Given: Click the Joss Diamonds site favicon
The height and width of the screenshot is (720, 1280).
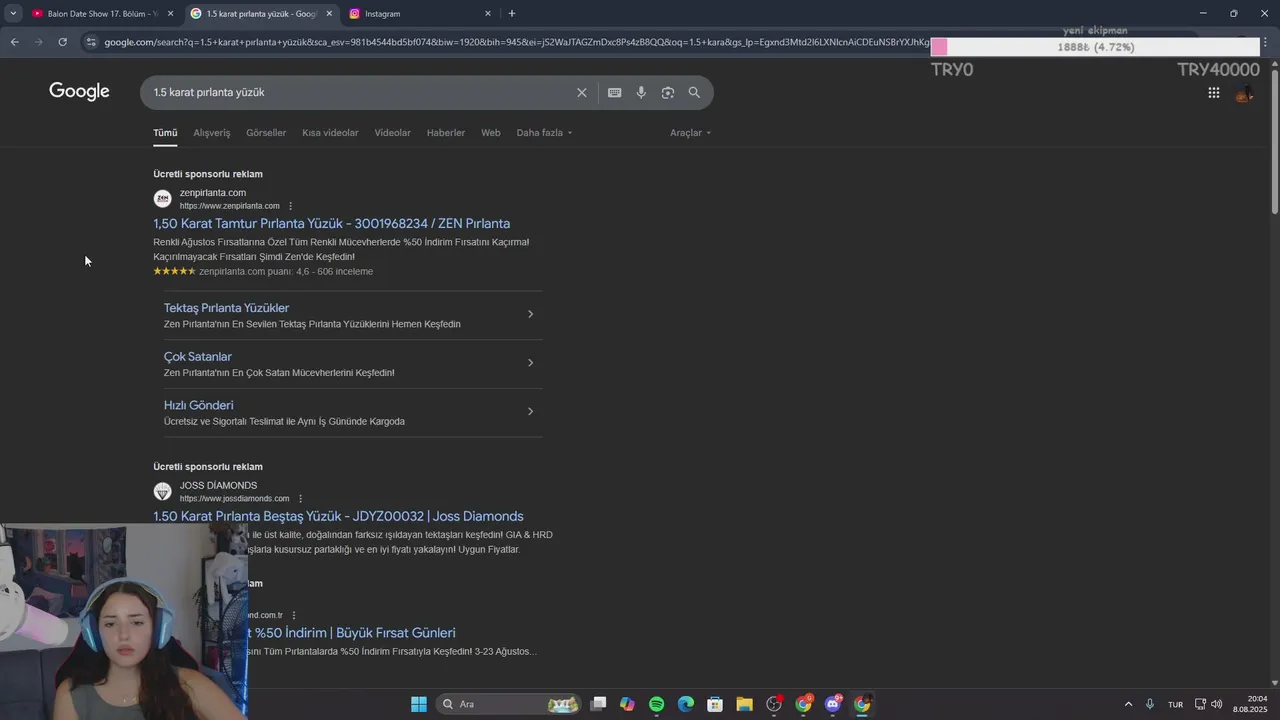Looking at the screenshot, I should (x=162, y=492).
